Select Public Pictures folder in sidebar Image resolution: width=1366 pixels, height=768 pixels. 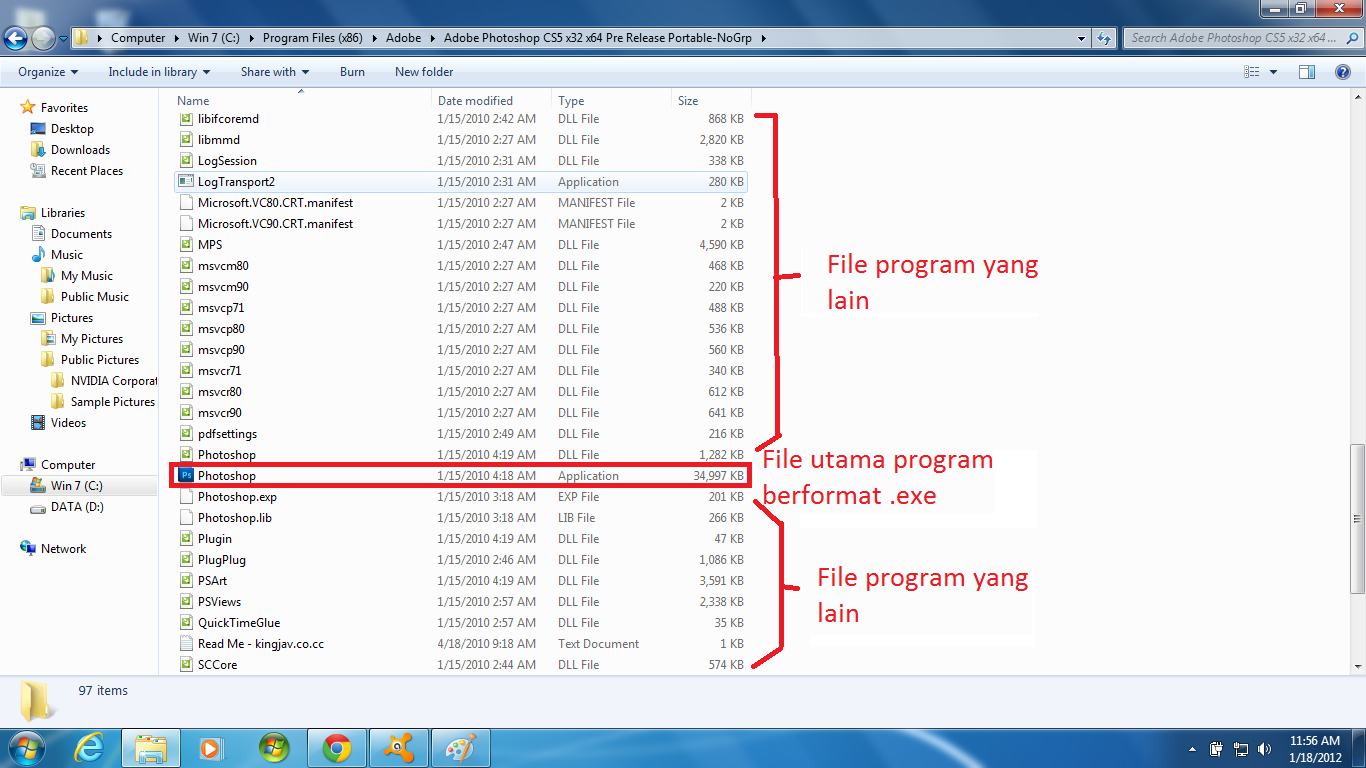click(99, 360)
